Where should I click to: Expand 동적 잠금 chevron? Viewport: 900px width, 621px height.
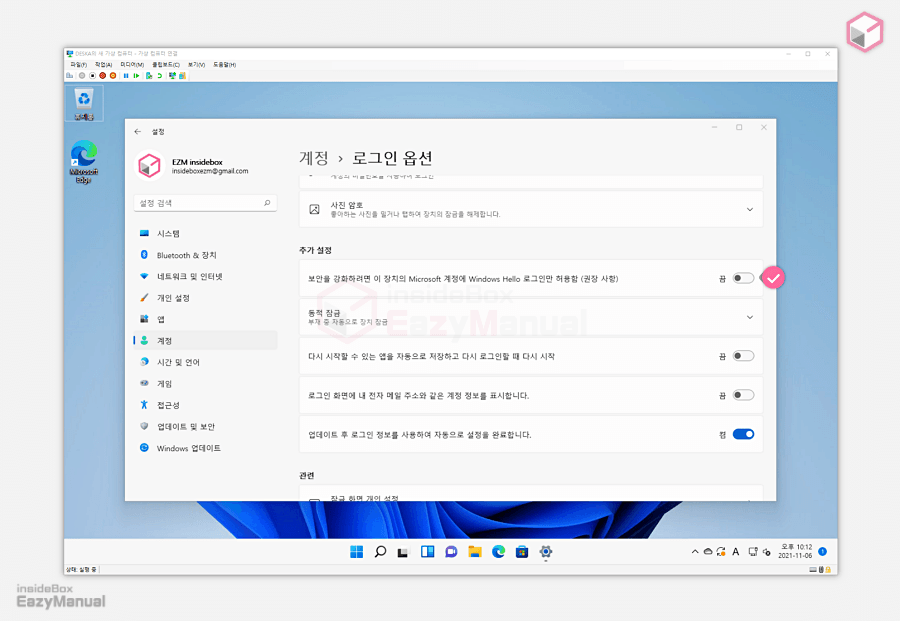coord(750,317)
